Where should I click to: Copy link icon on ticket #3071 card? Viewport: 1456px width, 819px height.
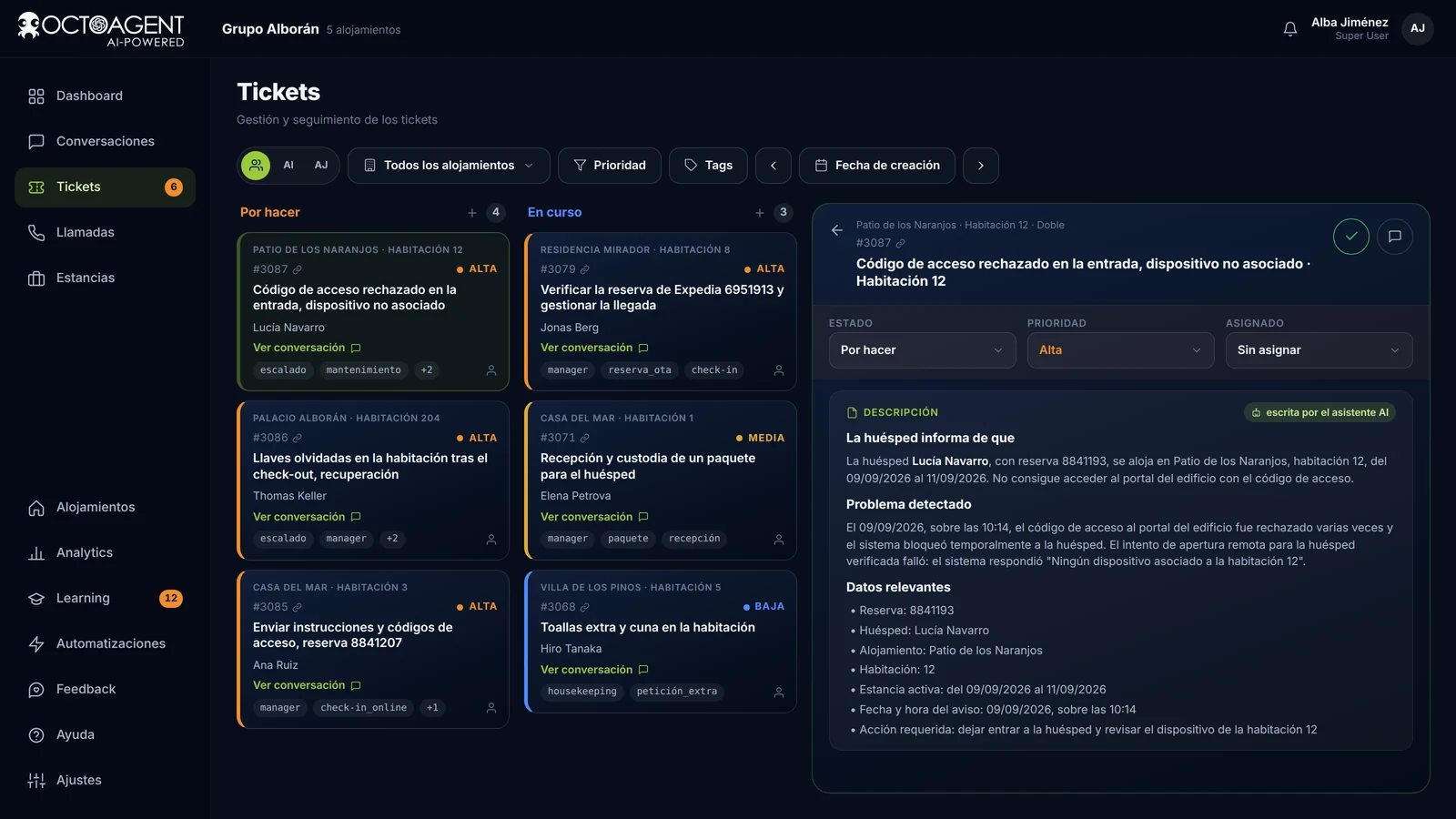click(x=585, y=438)
